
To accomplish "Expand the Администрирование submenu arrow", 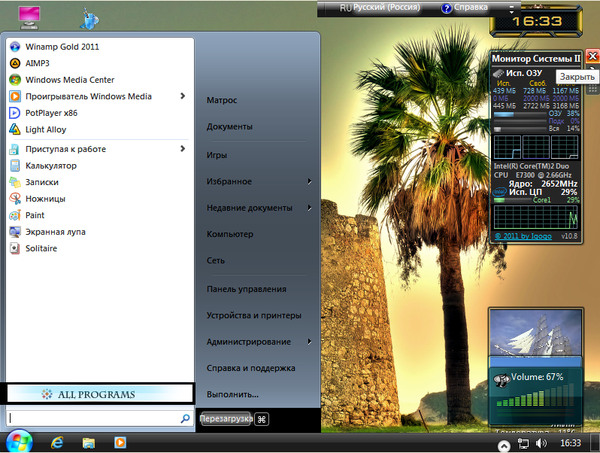I will point(310,341).
